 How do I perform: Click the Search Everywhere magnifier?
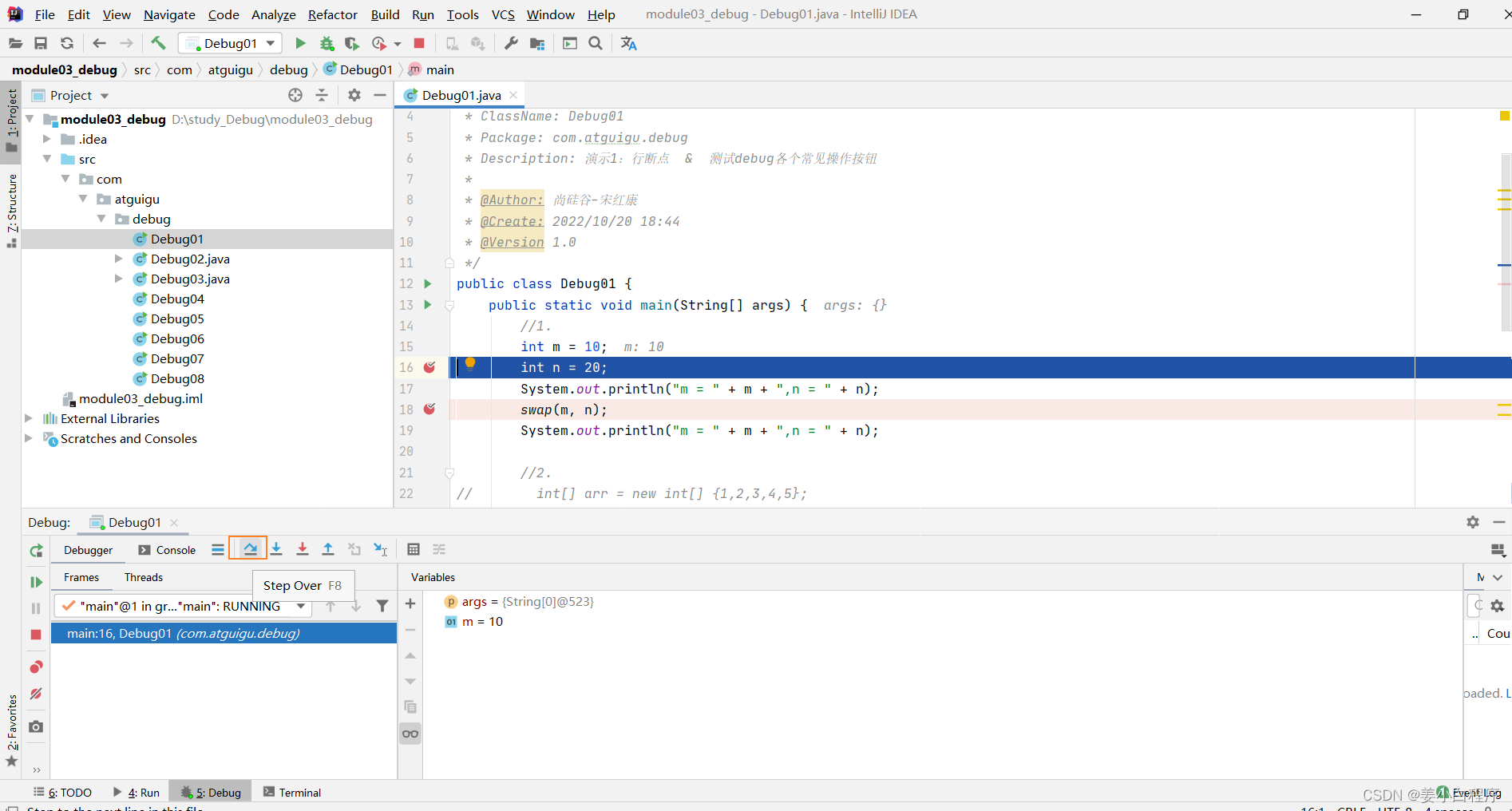click(596, 43)
